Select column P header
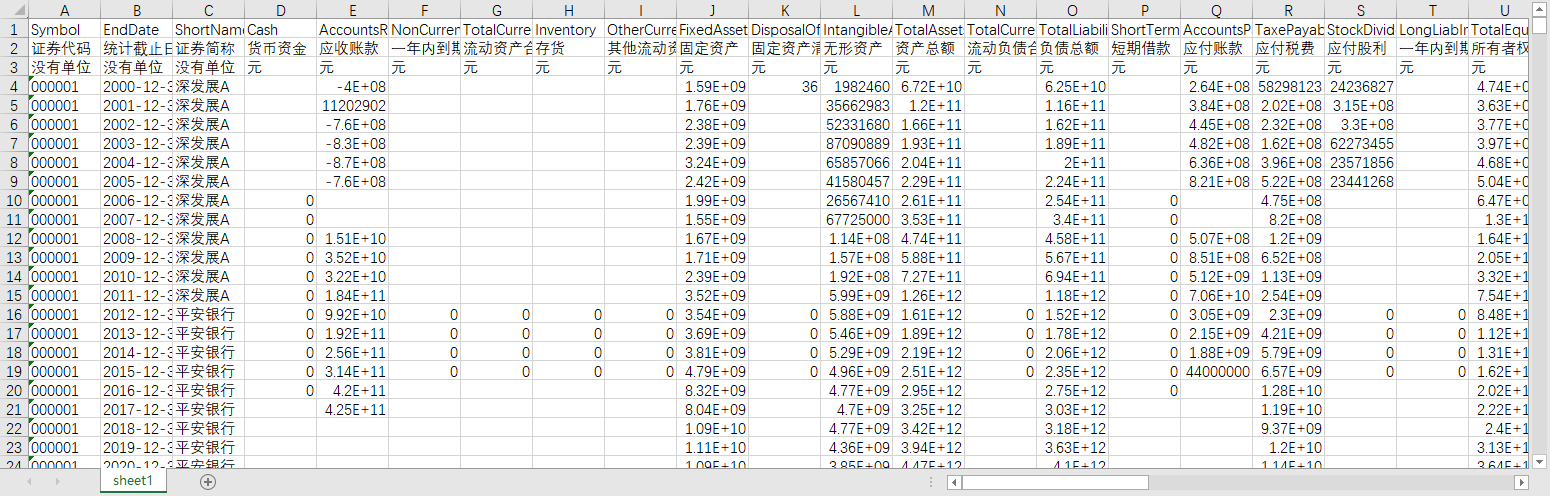Image resolution: width=1550 pixels, height=496 pixels. tap(1144, 10)
